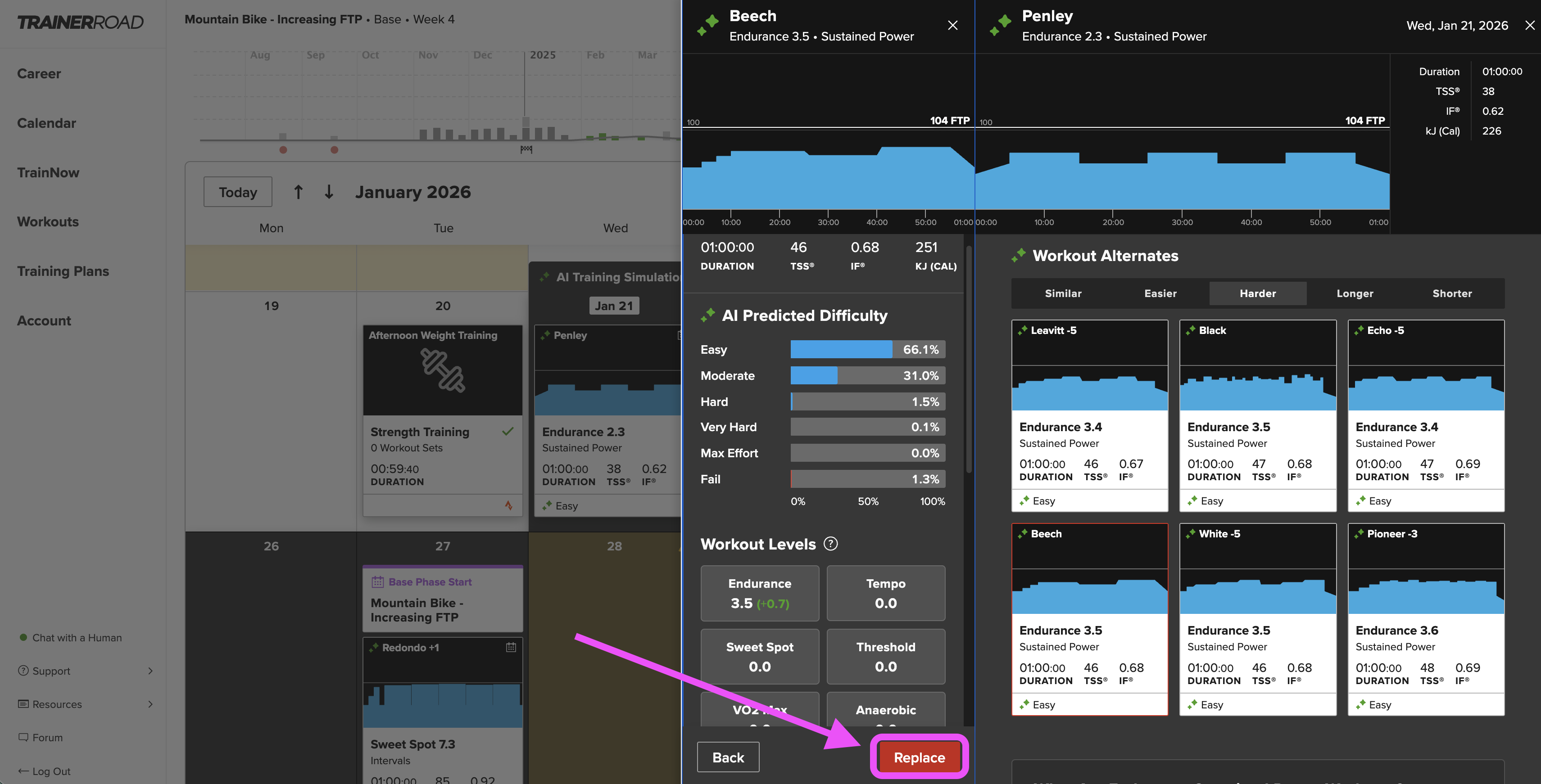Show Longer workout alternates
The width and height of the screenshot is (1541, 784).
(1355, 293)
